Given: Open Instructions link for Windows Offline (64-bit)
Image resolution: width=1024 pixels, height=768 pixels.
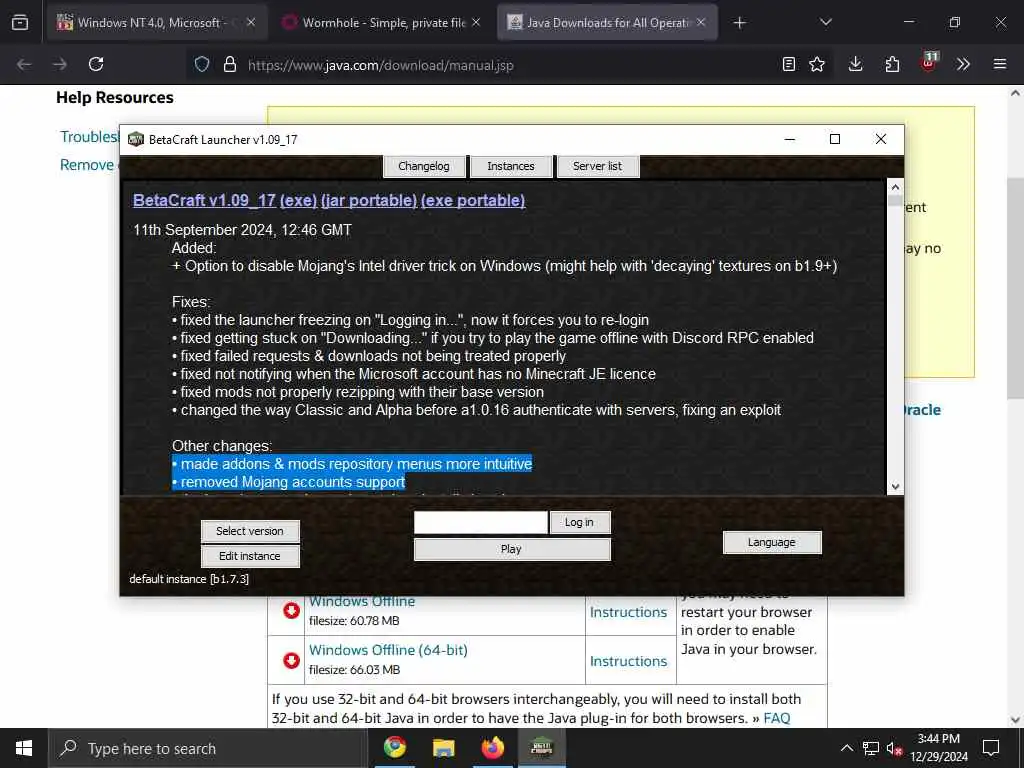Looking at the screenshot, I should coord(628,661).
